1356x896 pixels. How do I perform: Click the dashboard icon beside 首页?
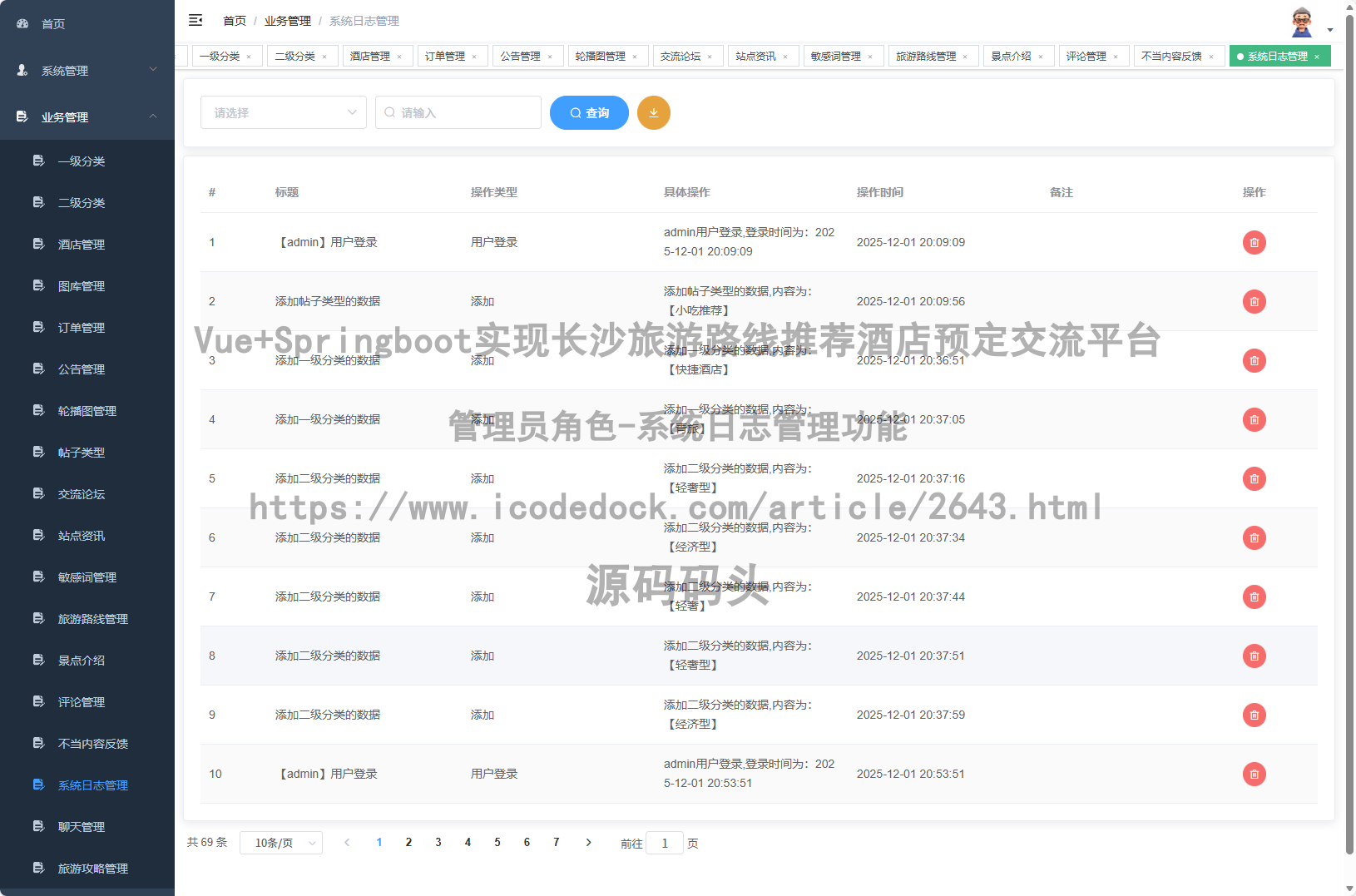tap(22, 23)
